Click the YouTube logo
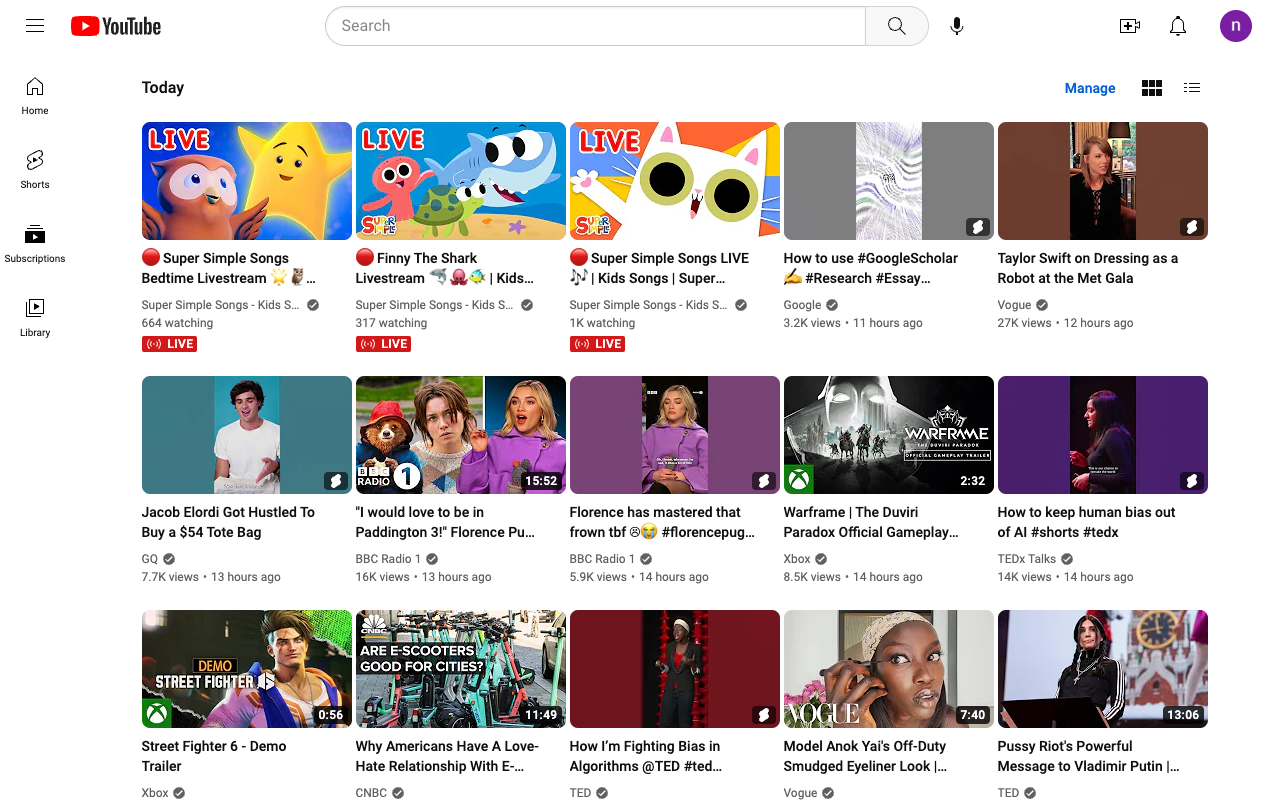Image resolution: width=1280 pixels, height=800 pixels. coord(116,26)
